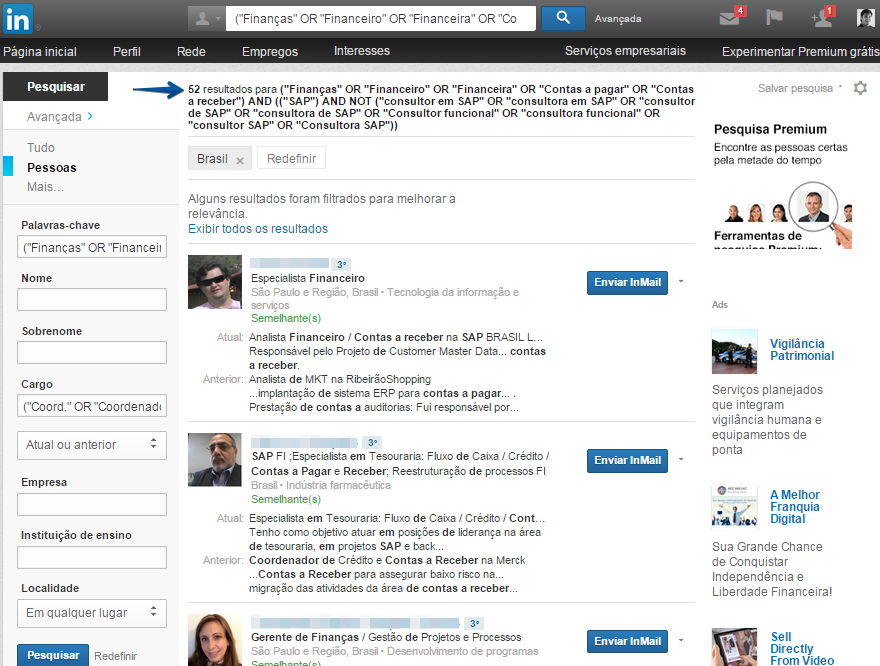Open the add connections icon
This screenshot has height=666, width=880.
(822, 17)
